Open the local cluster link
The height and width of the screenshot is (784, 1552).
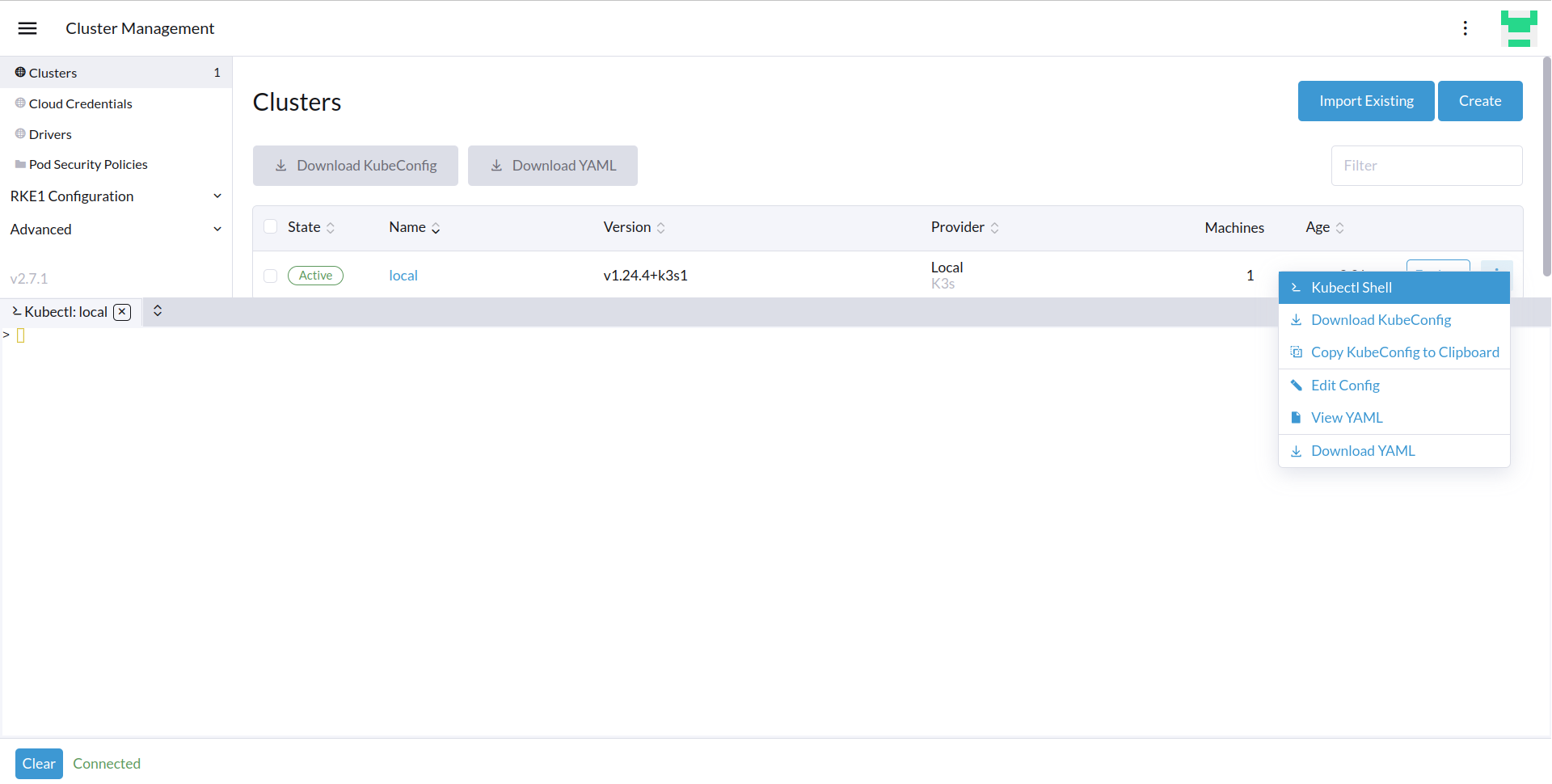point(403,276)
